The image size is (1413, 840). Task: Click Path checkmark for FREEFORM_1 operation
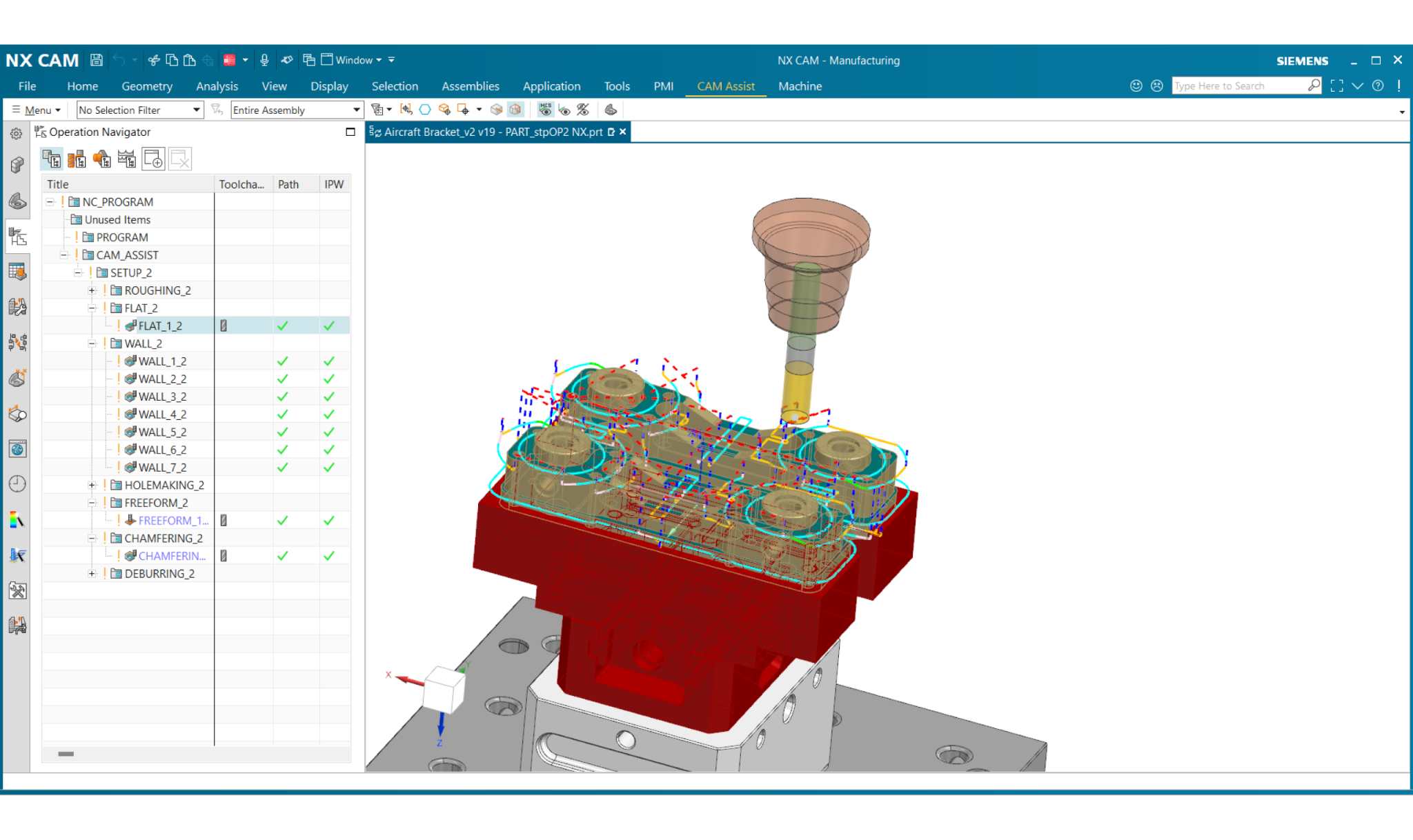click(282, 521)
